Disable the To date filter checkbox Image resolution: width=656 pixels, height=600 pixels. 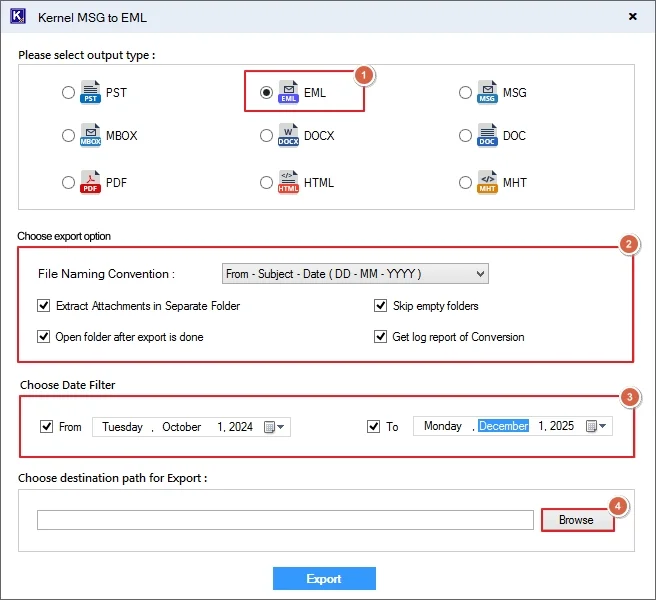pos(373,427)
